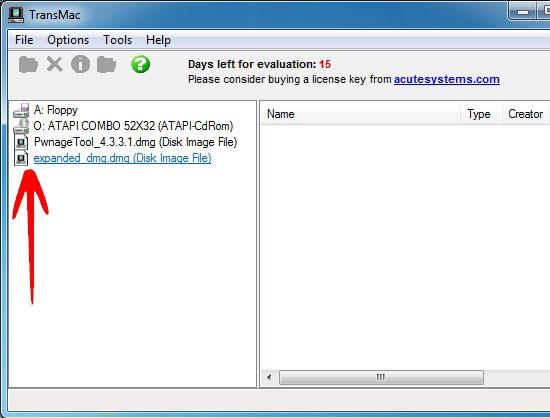The height and width of the screenshot is (418, 550).
Task: Click the evaluation days number 15
Action: pyautogui.click(x=325, y=64)
